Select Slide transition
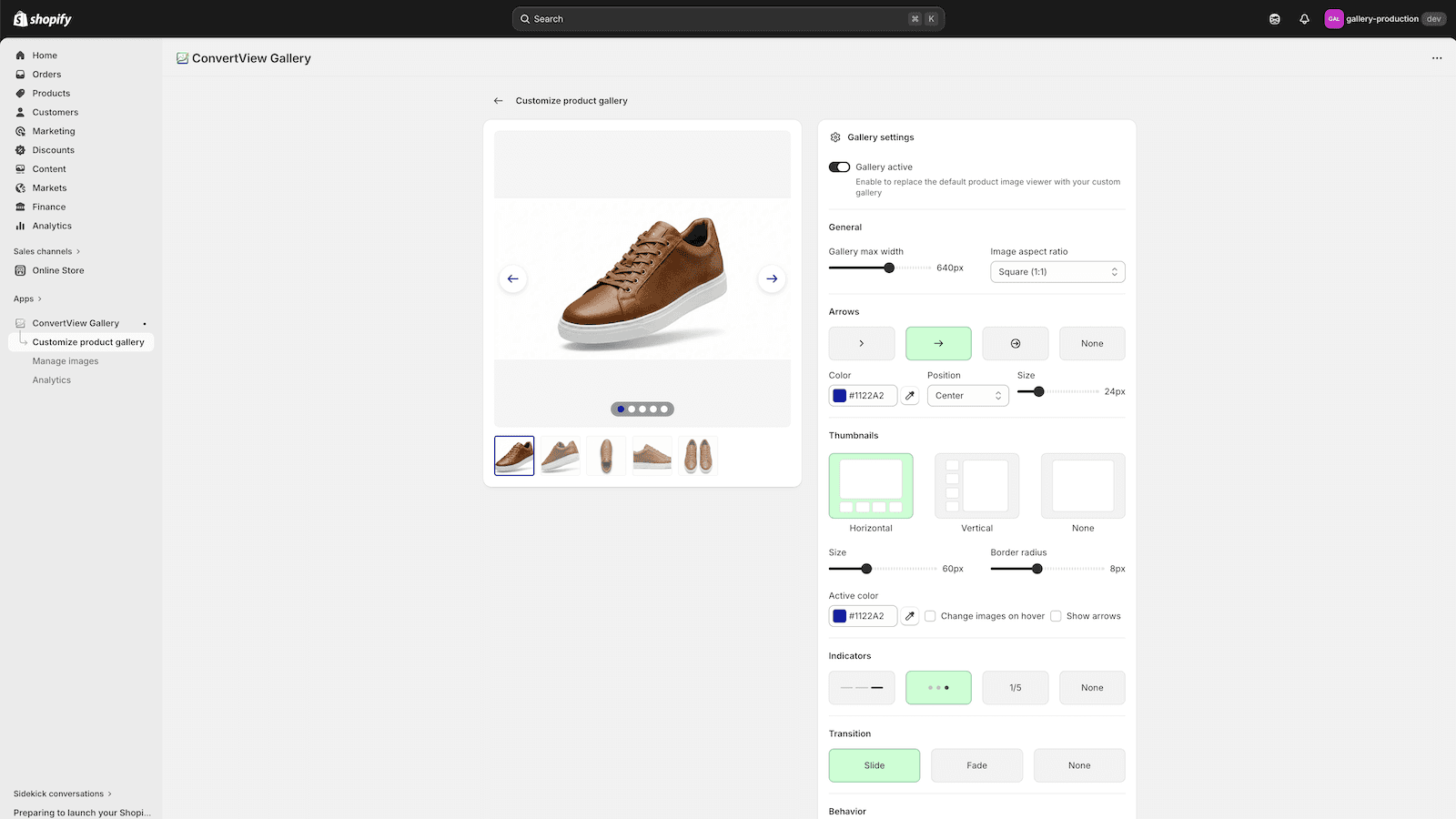The width and height of the screenshot is (1456, 819). tap(875, 765)
